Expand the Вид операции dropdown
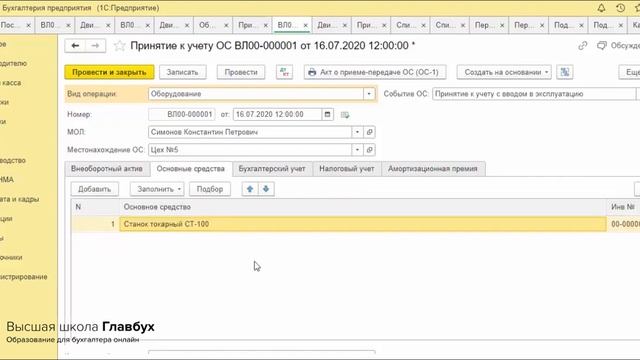 [x=369, y=94]
